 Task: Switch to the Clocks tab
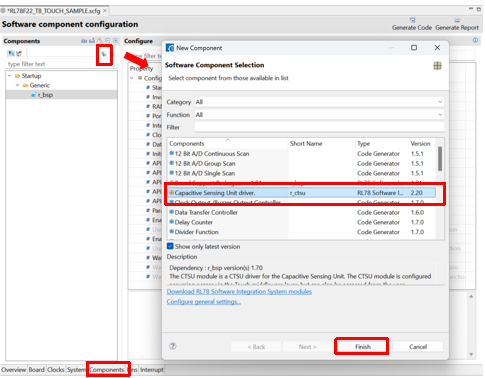coord(56,370)
